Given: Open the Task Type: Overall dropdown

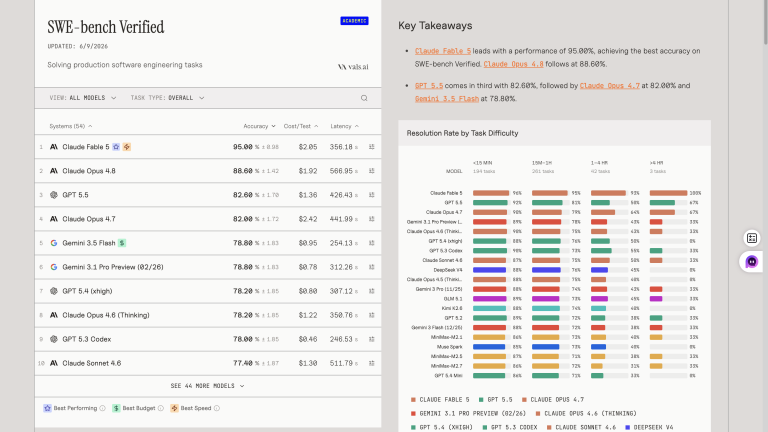Looking at the screenshot, I should click(x=168, y=98).
